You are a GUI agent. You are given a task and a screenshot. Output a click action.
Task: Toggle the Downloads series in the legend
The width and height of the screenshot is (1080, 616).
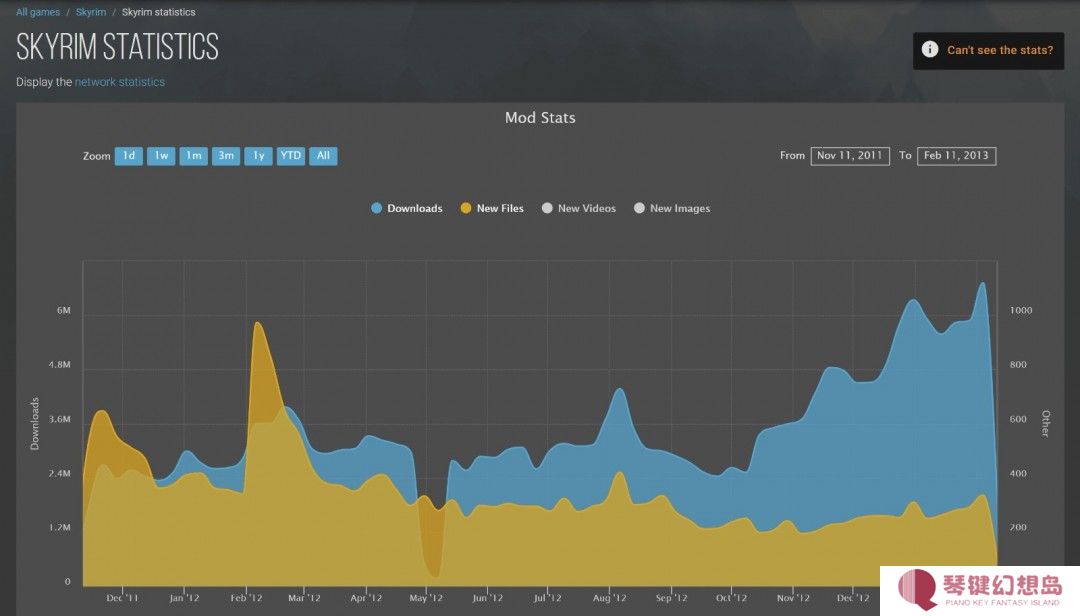click(x=406, y=208)
